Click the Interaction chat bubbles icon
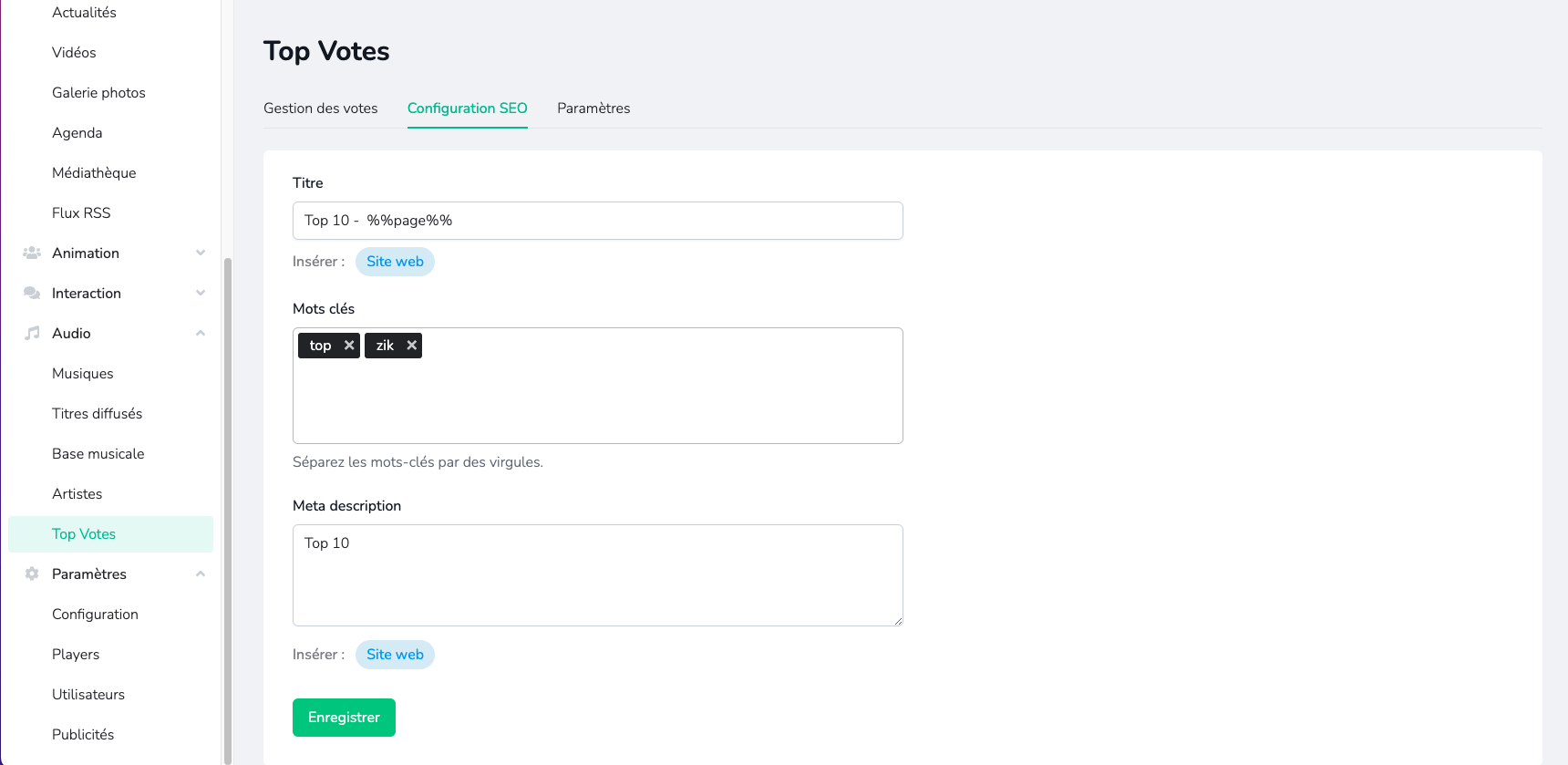Image resolution: width=1568 pixels, height=765 pixels. (32, 293)
